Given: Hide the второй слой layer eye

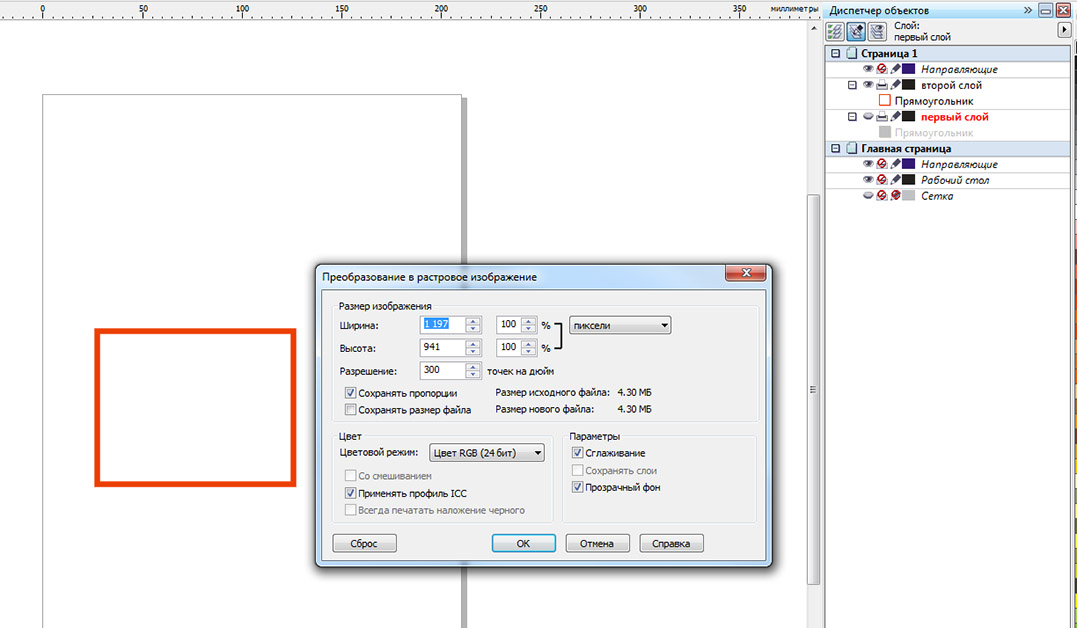Looking at the screenshot, I should [x=868, y=85].
